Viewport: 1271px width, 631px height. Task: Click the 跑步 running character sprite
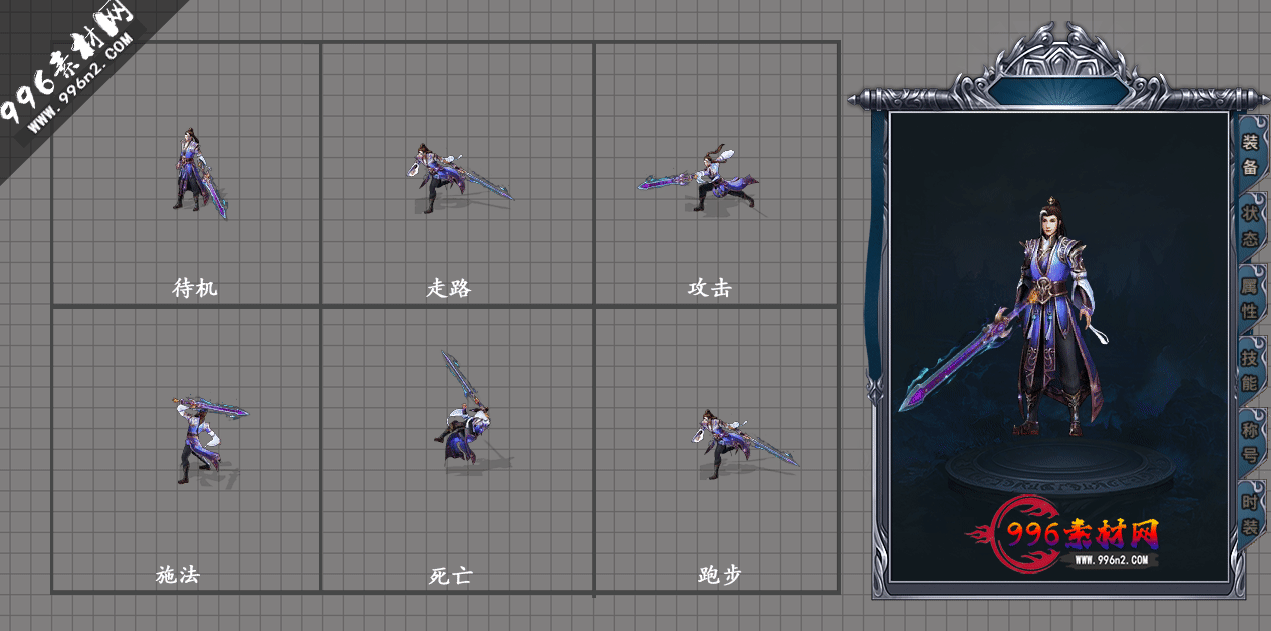pyautogui.click(x=745, y=443)
